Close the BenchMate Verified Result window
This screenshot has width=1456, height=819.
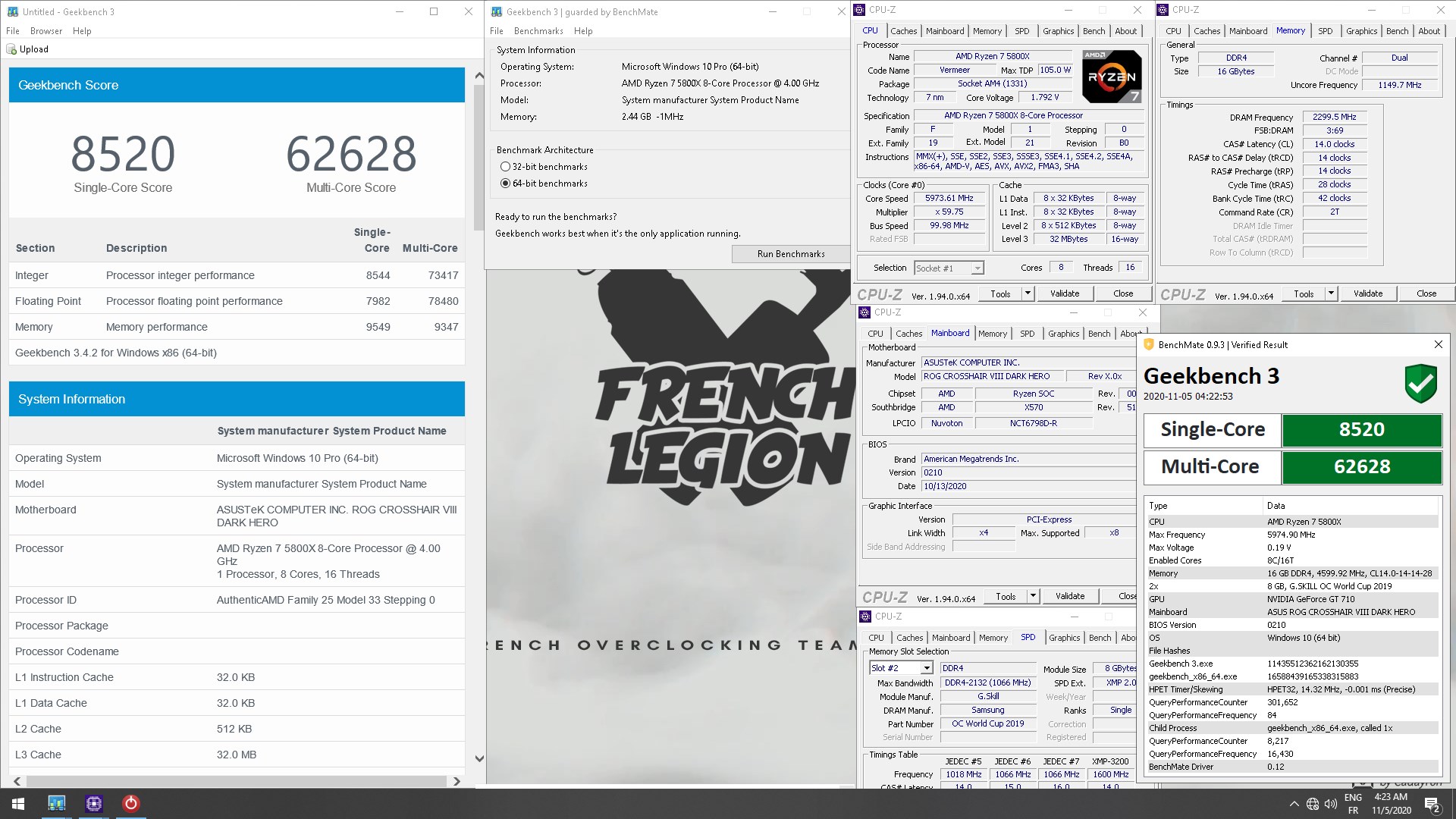click(x=1438, y=344)
